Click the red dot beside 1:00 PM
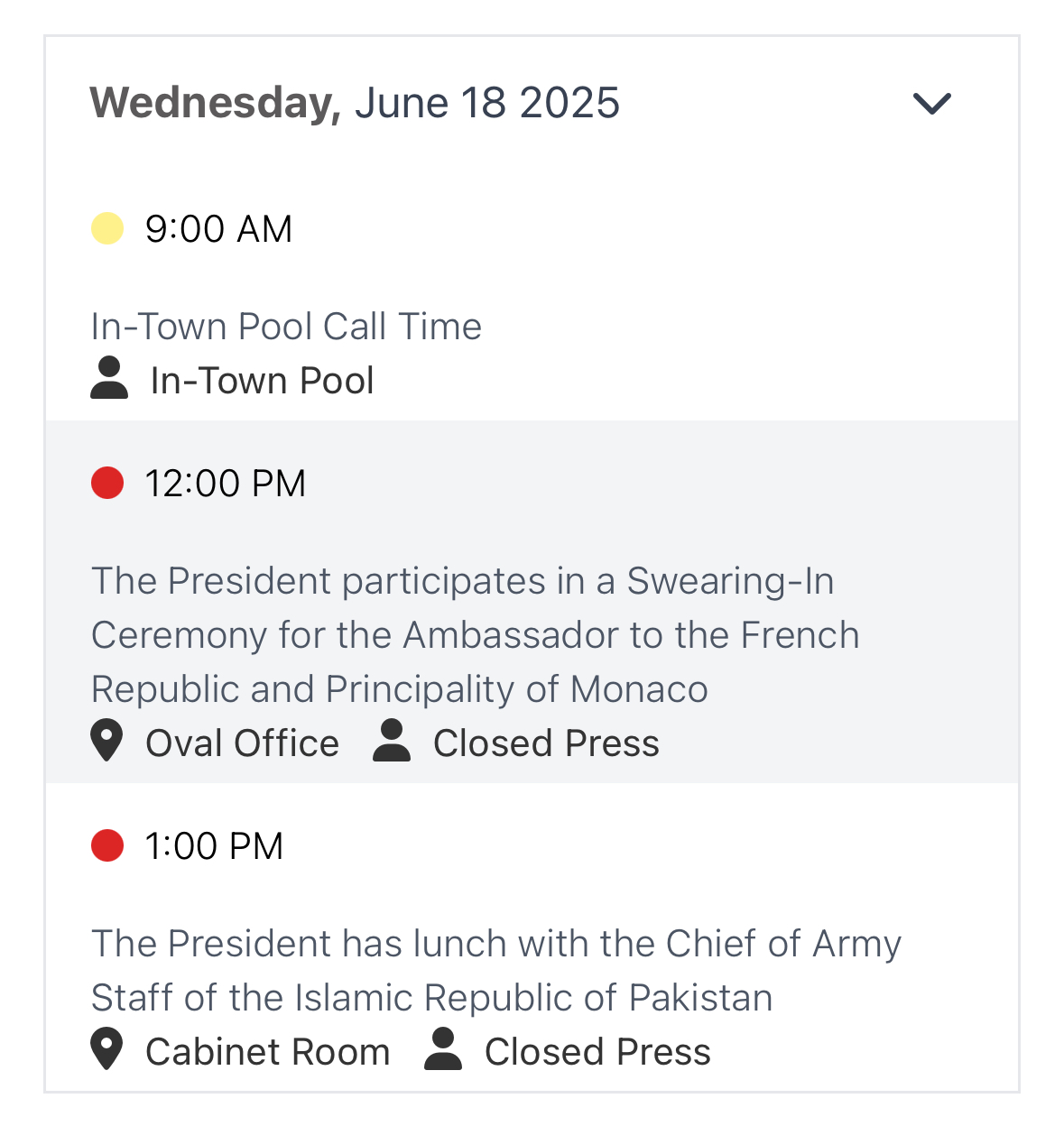The height and width of the screenshot is (1126, 1064). (107, 845)
